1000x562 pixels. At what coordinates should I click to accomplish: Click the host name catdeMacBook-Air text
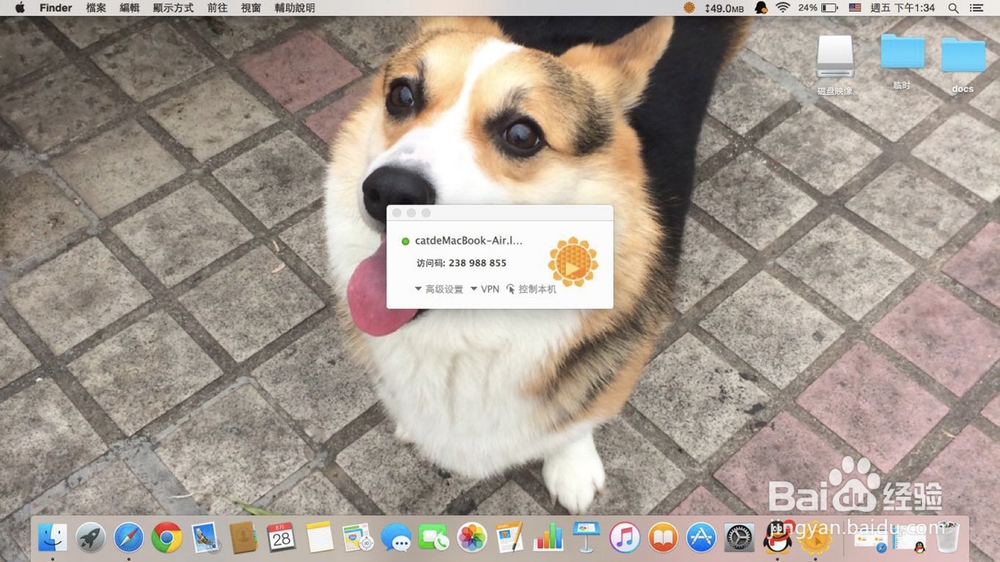468,240
